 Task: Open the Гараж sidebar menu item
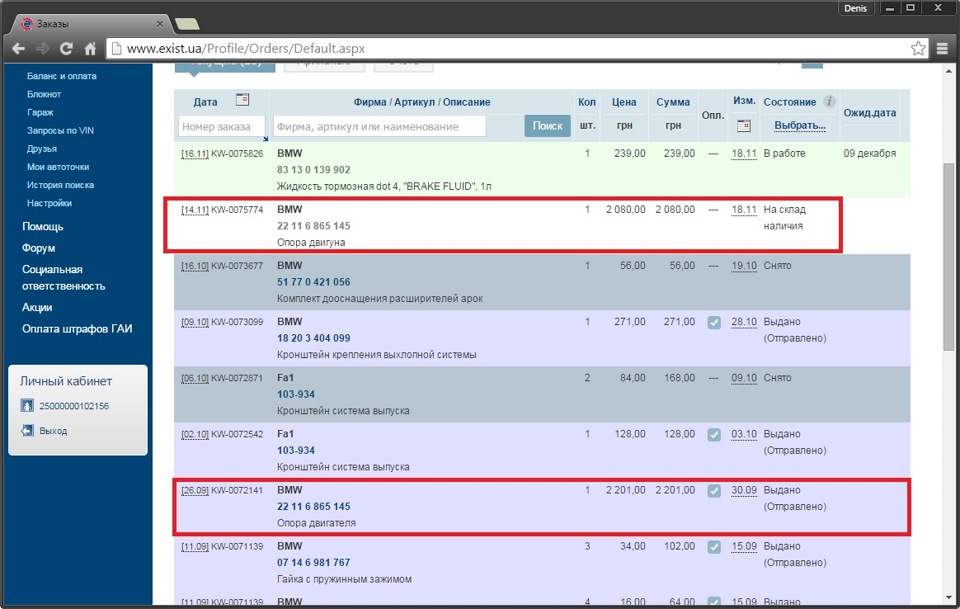tap(41, 112)
